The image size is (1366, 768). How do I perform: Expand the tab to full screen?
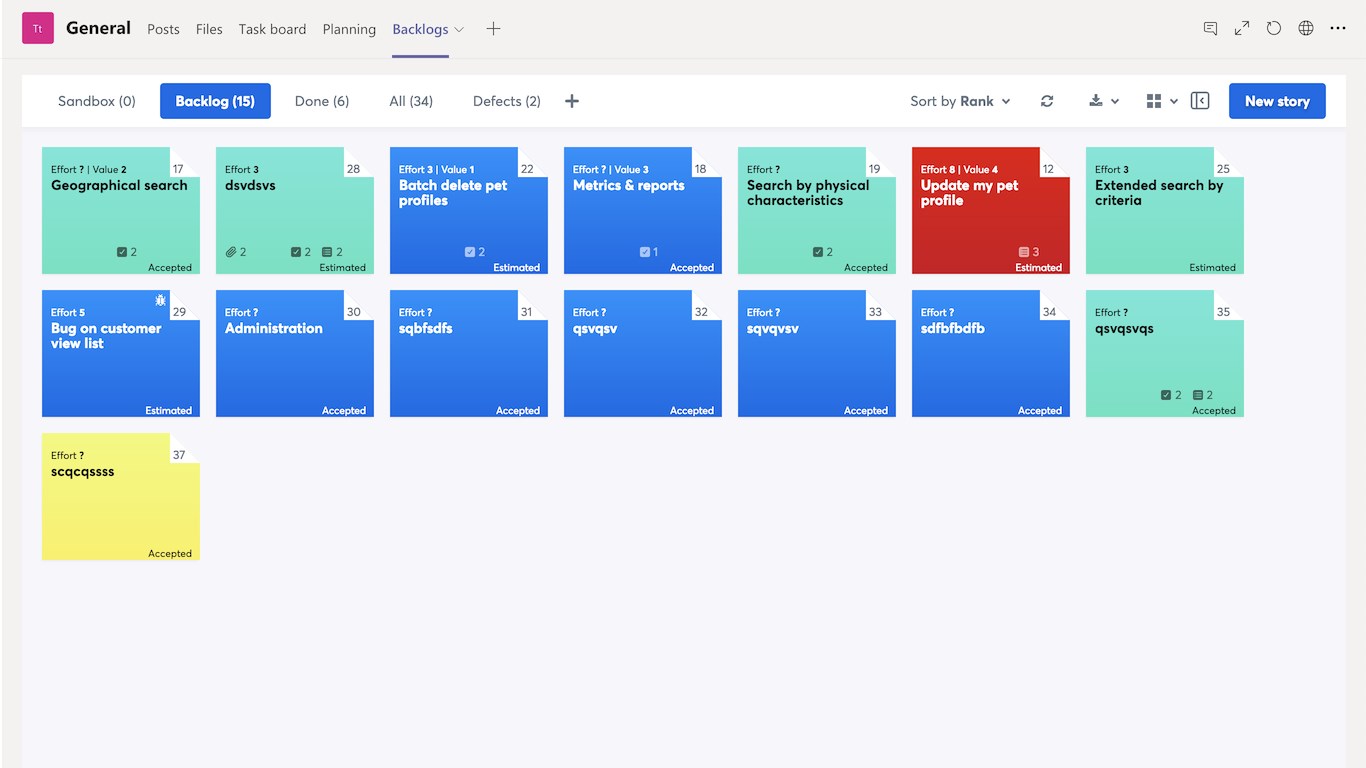(x=1242, y=29)
